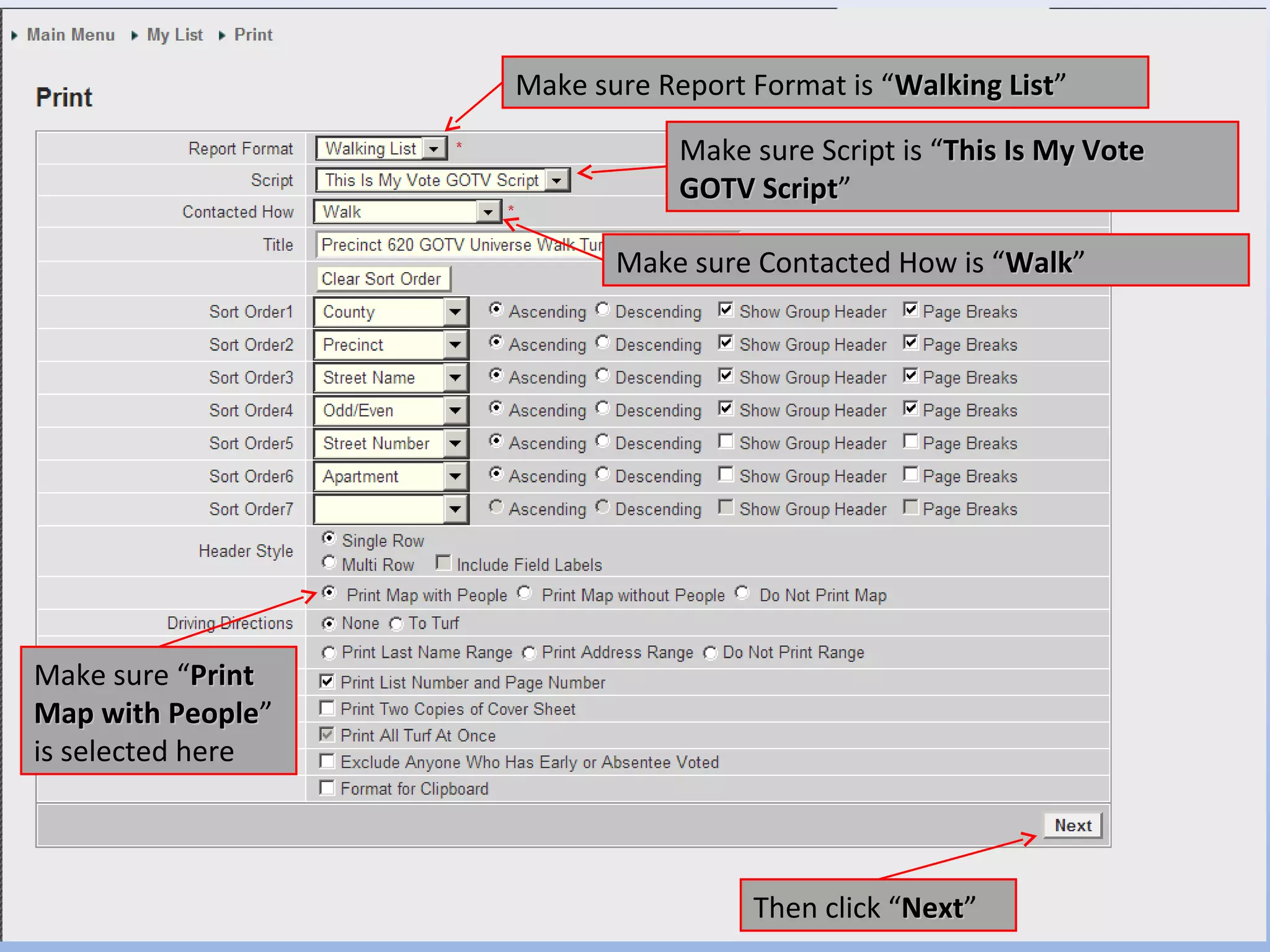Select Print Address Range
Image resolution: width=1270 pixels, height=952 pixels.
coord(528,652)
